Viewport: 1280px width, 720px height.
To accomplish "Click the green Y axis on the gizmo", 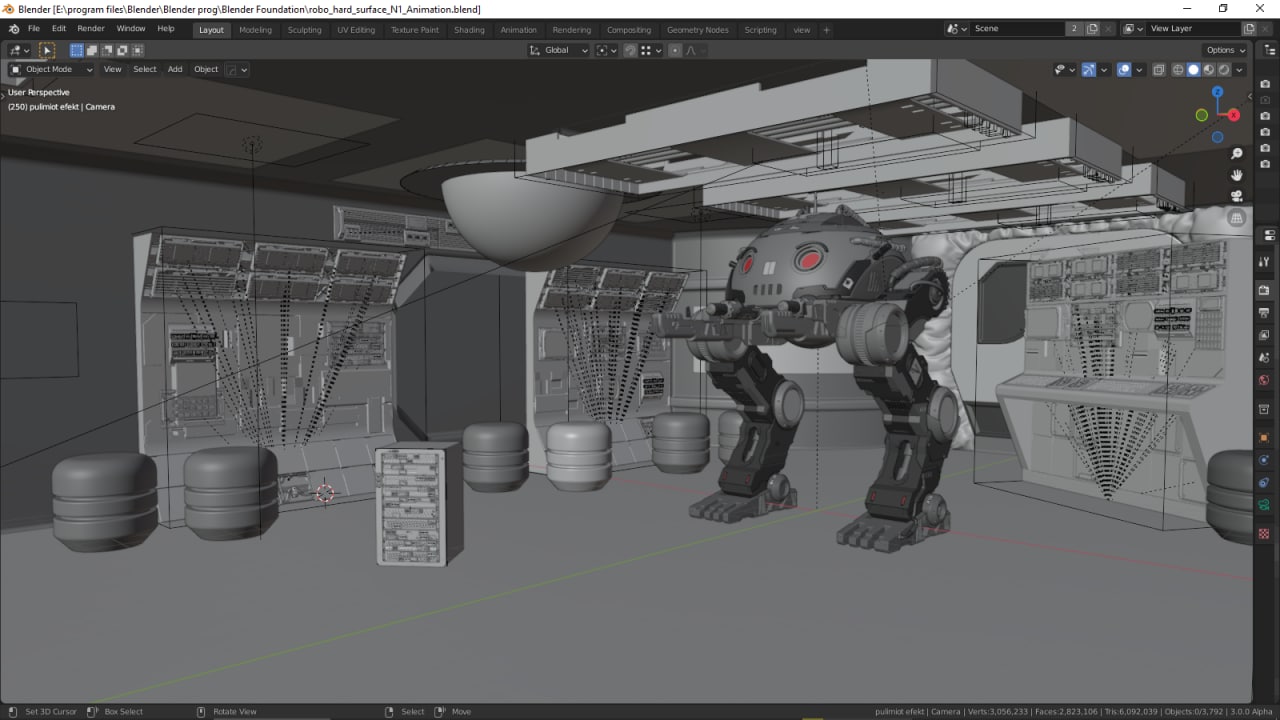I will click(x=1201, y=115).
